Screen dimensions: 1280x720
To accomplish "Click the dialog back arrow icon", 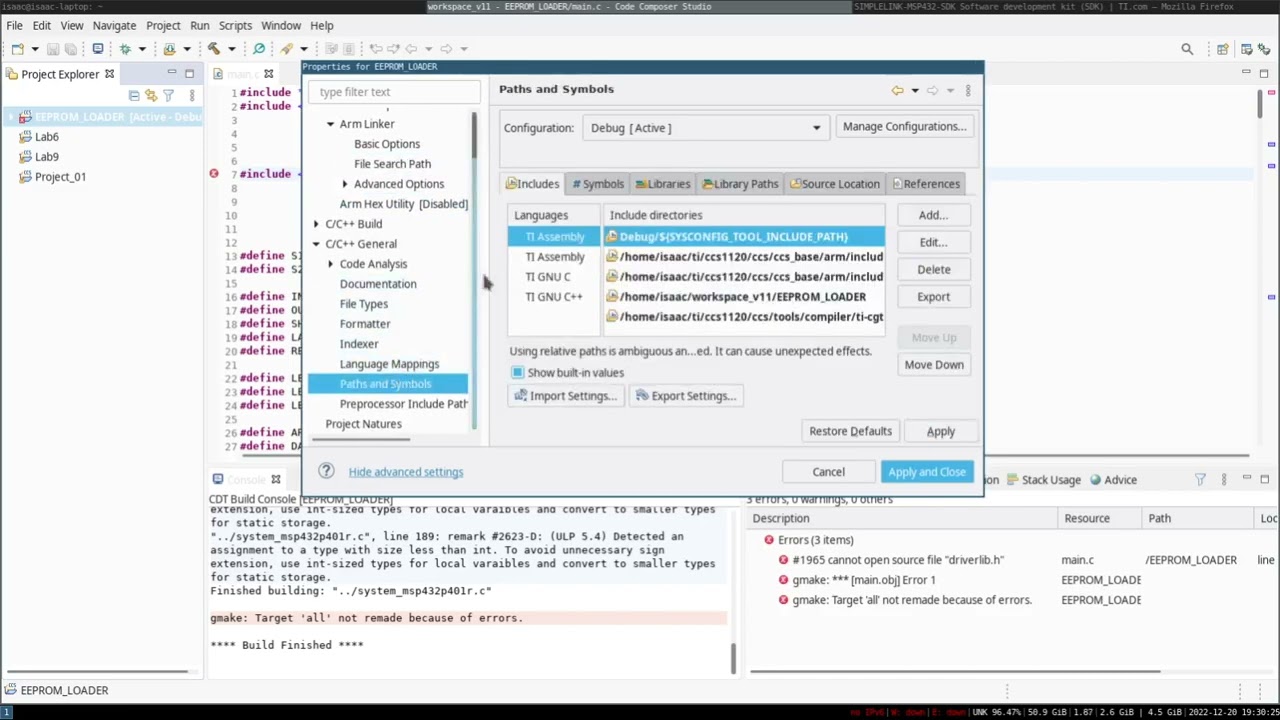I will click(x=897, y=90).
